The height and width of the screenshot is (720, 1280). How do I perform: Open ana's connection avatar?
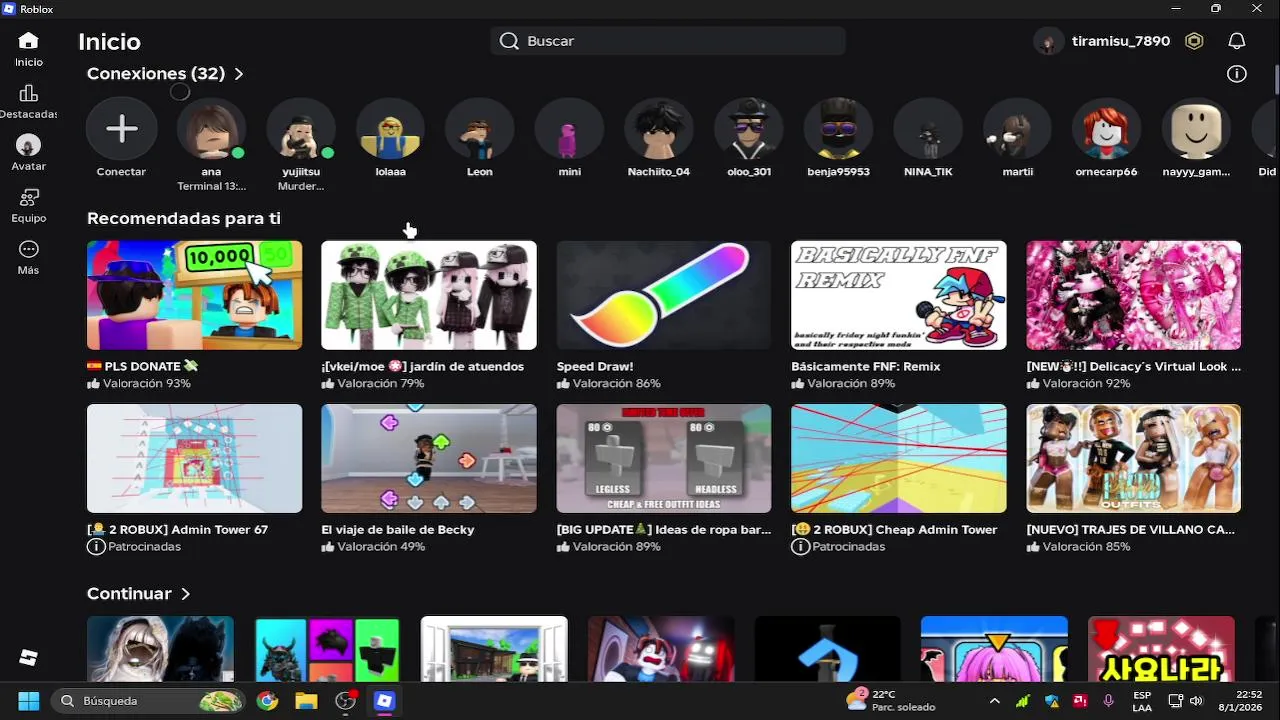tap(211, 128)
